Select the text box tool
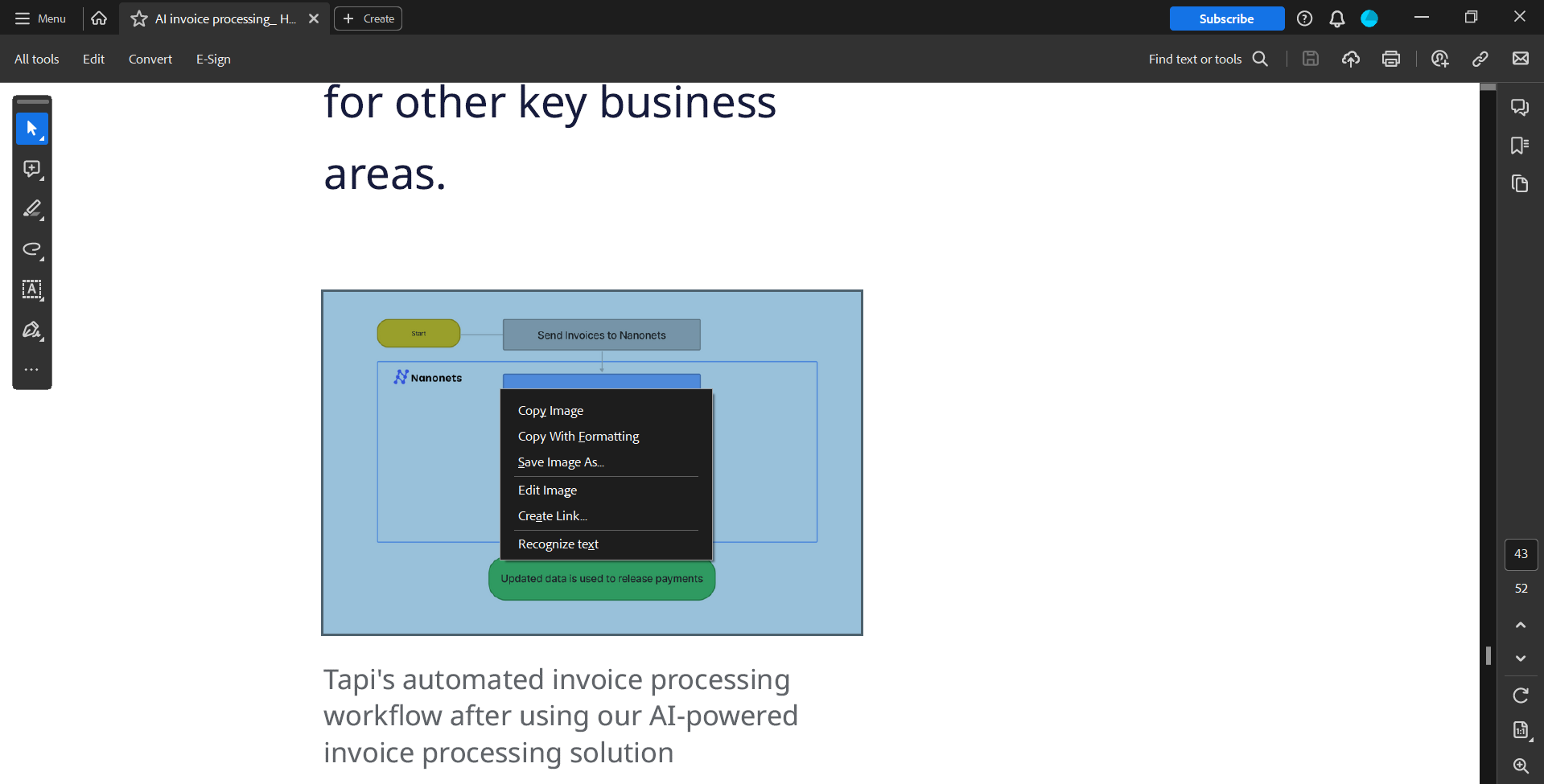 [x=32, y=289]
